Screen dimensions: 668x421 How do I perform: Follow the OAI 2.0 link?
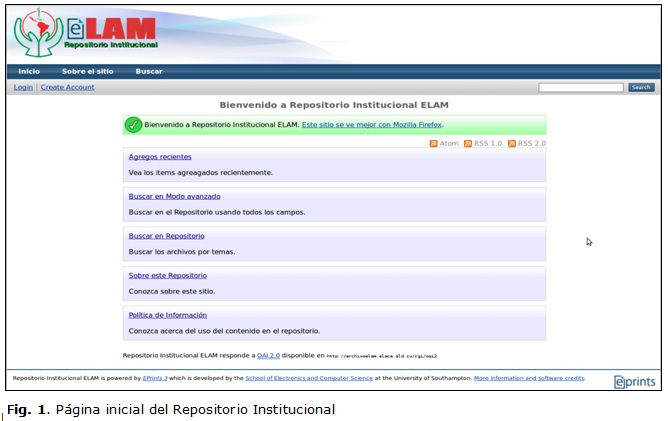(269, 355)
